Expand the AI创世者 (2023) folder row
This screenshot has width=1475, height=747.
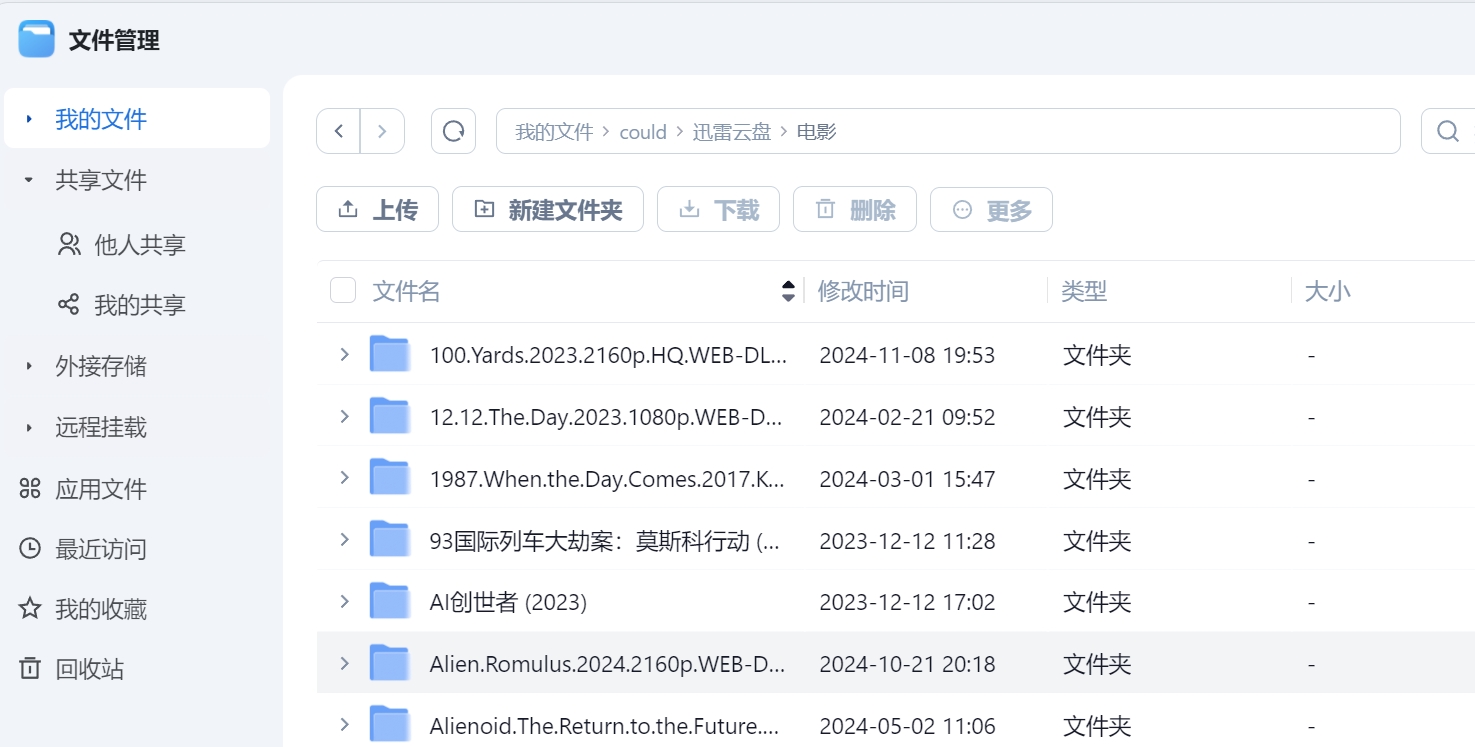(x=344, y=602)
